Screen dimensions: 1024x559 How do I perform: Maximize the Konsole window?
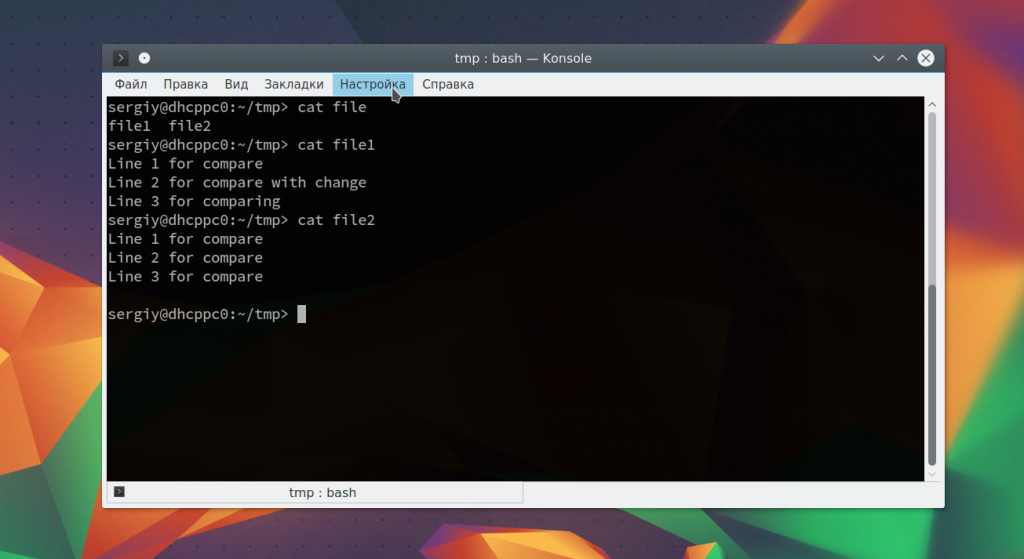coord(902,58)
